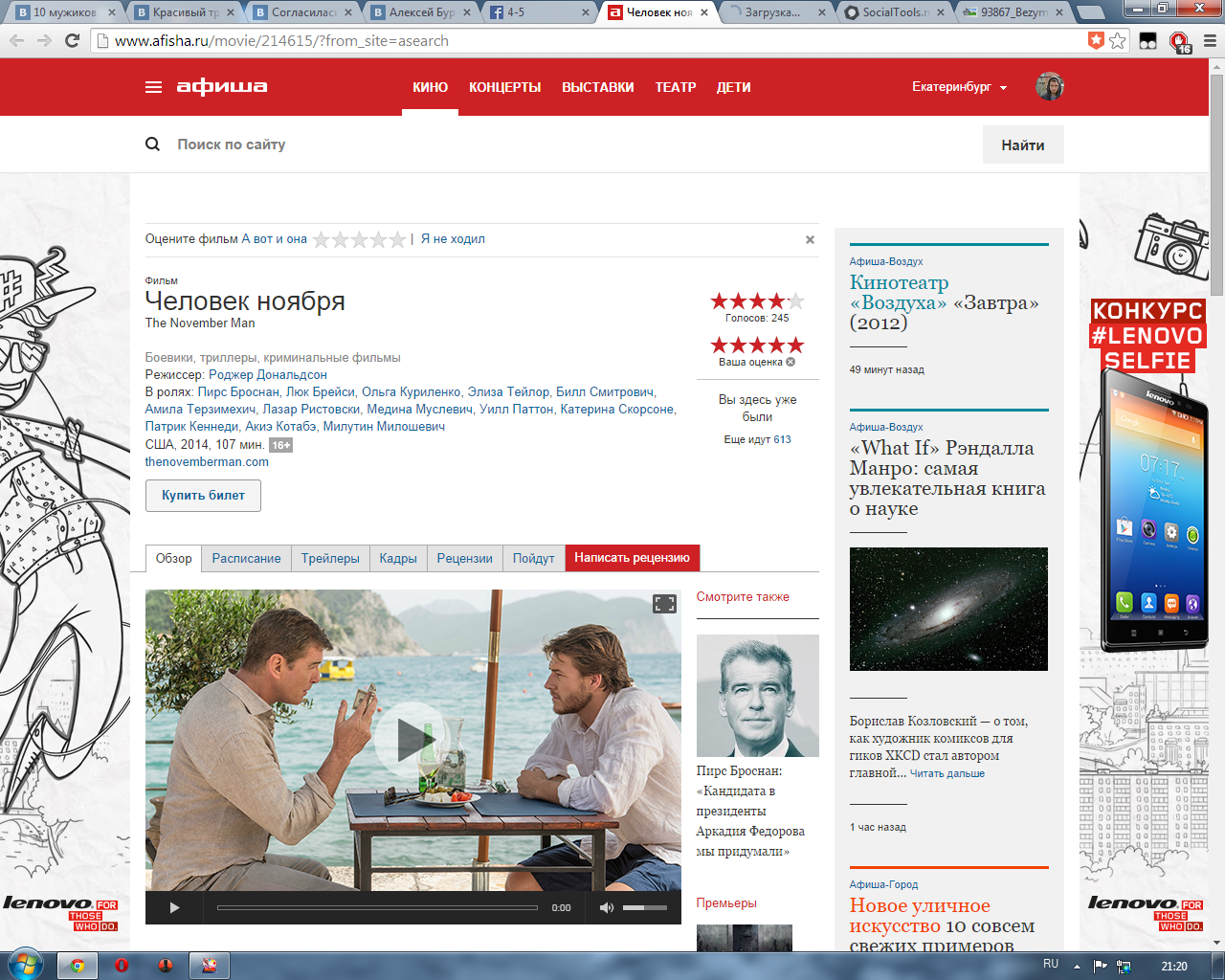
Task: Open the ДЕТИ section
Action: click(733, 87)
